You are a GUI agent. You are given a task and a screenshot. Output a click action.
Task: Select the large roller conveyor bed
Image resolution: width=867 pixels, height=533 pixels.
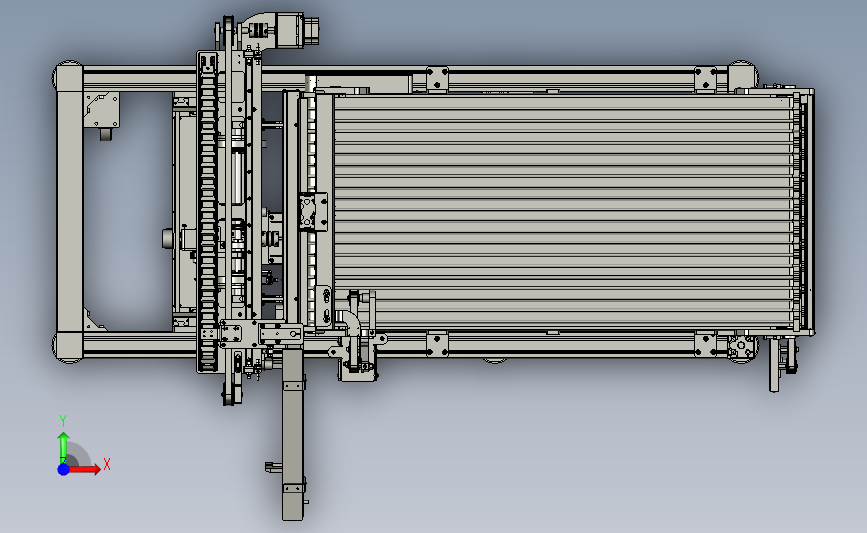point(564,211)
